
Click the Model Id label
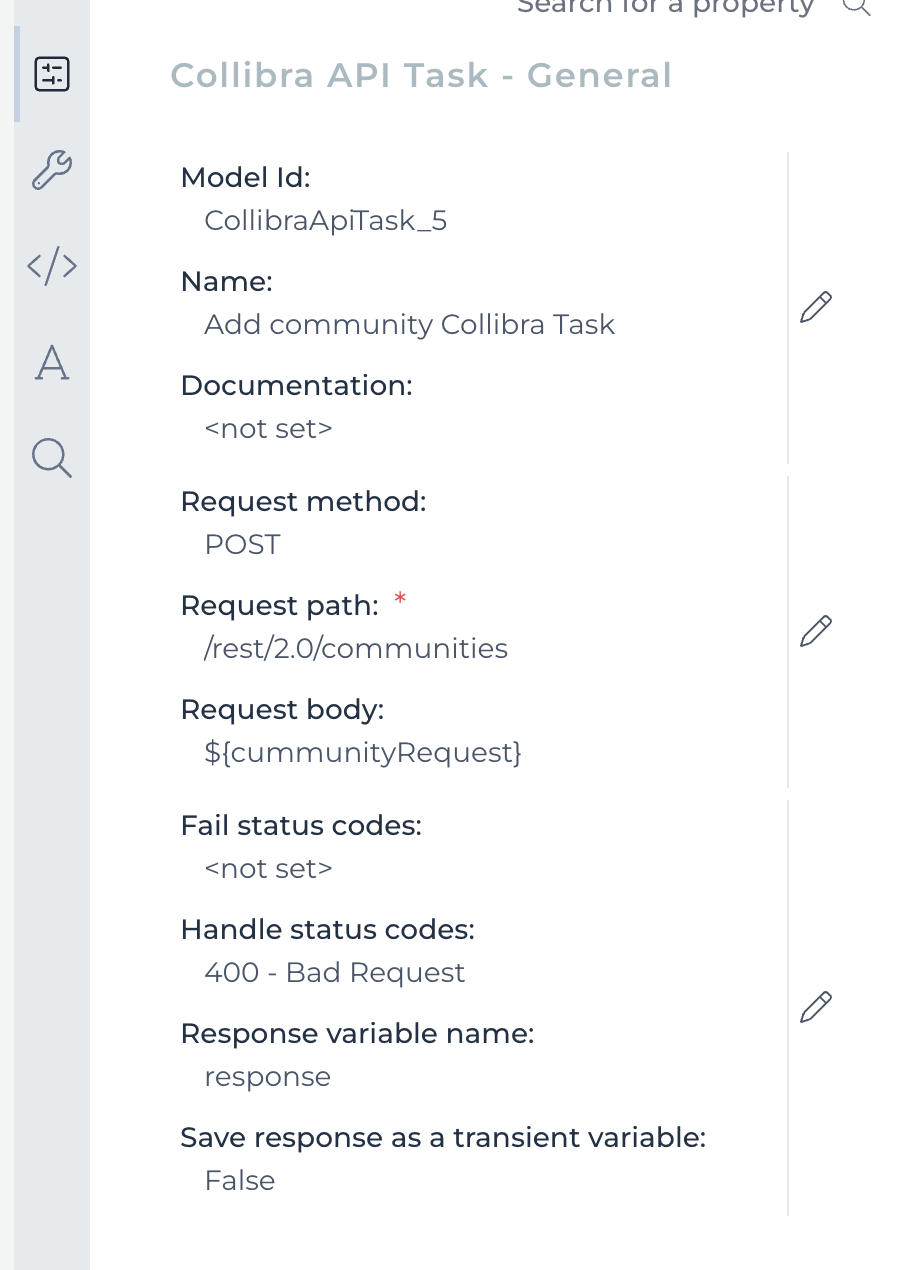click(x=246, y=178)
